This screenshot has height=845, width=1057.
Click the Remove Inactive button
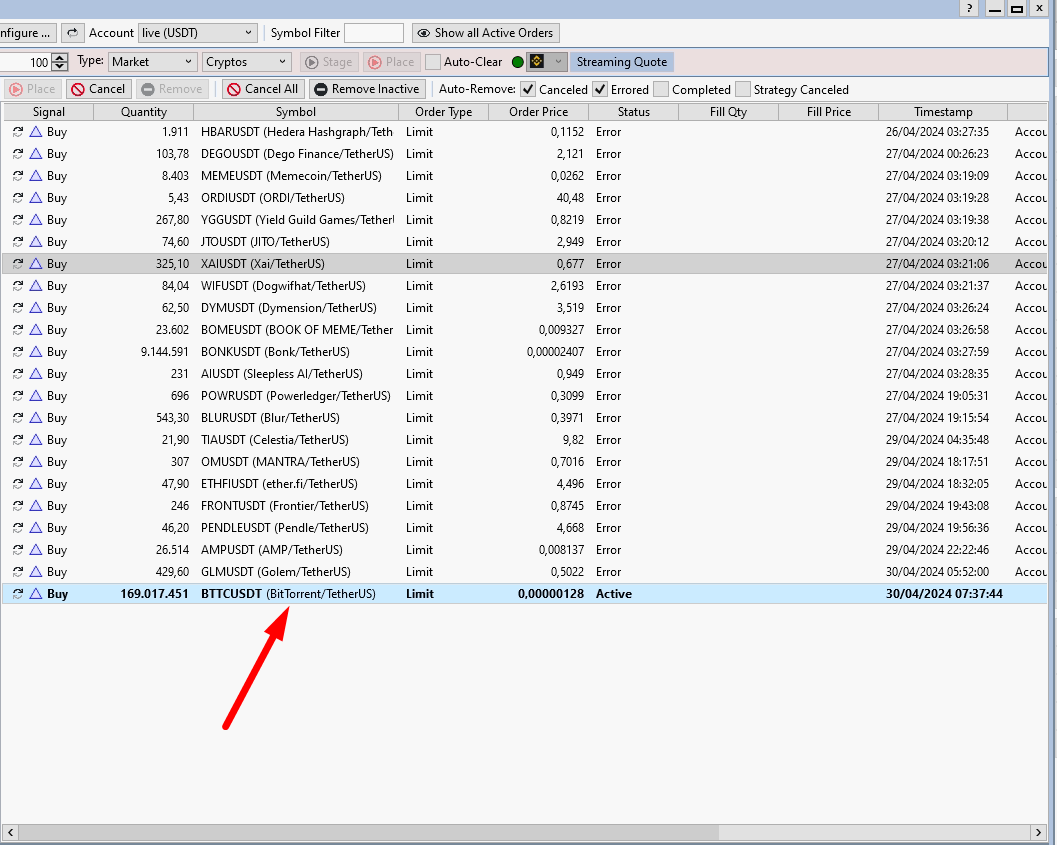367,89
